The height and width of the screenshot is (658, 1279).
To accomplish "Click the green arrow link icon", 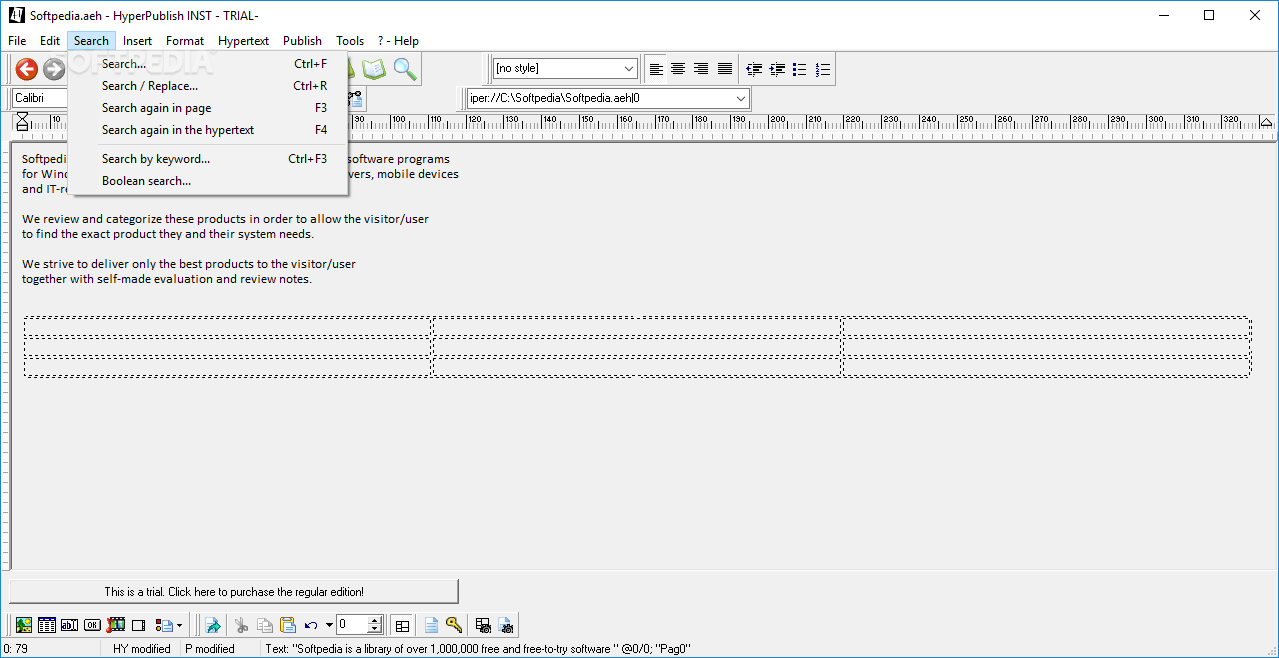I will (x=213, y=625).
